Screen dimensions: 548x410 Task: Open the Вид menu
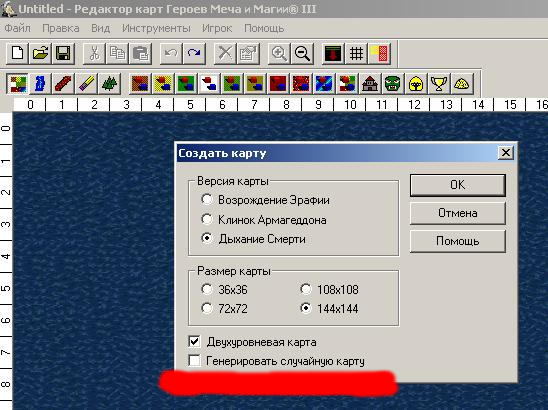coord(101,28)
